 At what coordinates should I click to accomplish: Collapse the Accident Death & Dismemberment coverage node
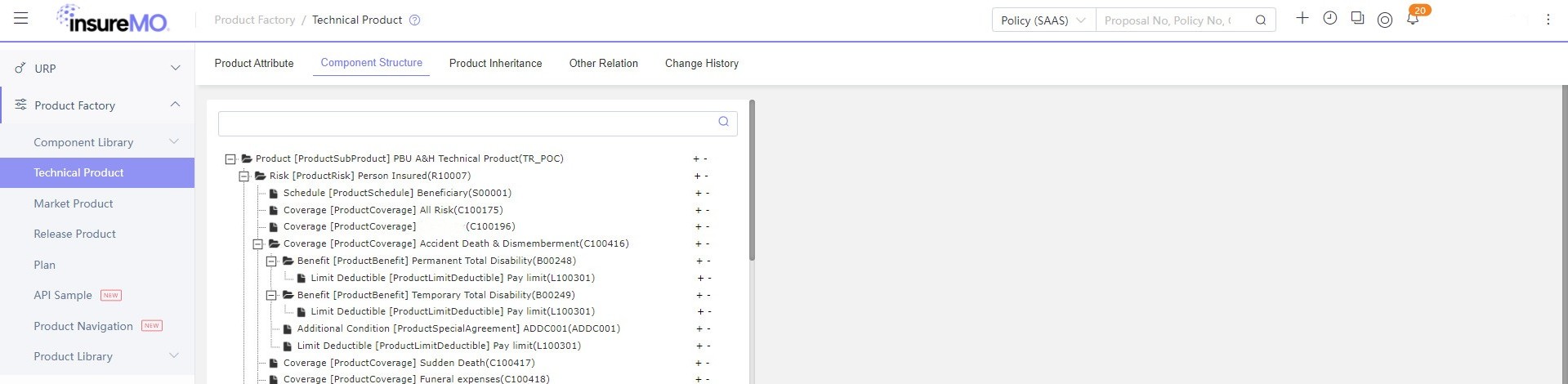coord(257,244)
